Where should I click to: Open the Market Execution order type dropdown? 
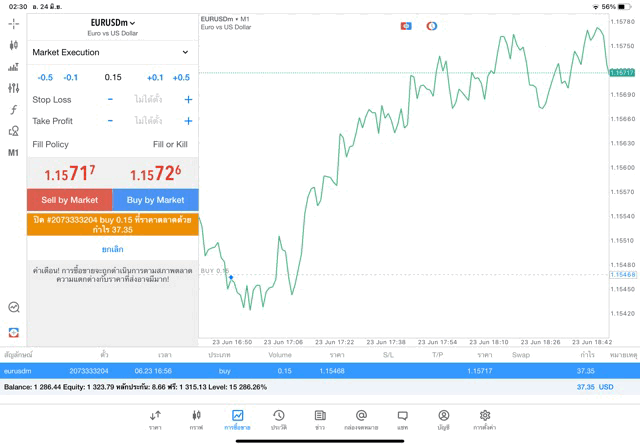[x=111, y=52]
